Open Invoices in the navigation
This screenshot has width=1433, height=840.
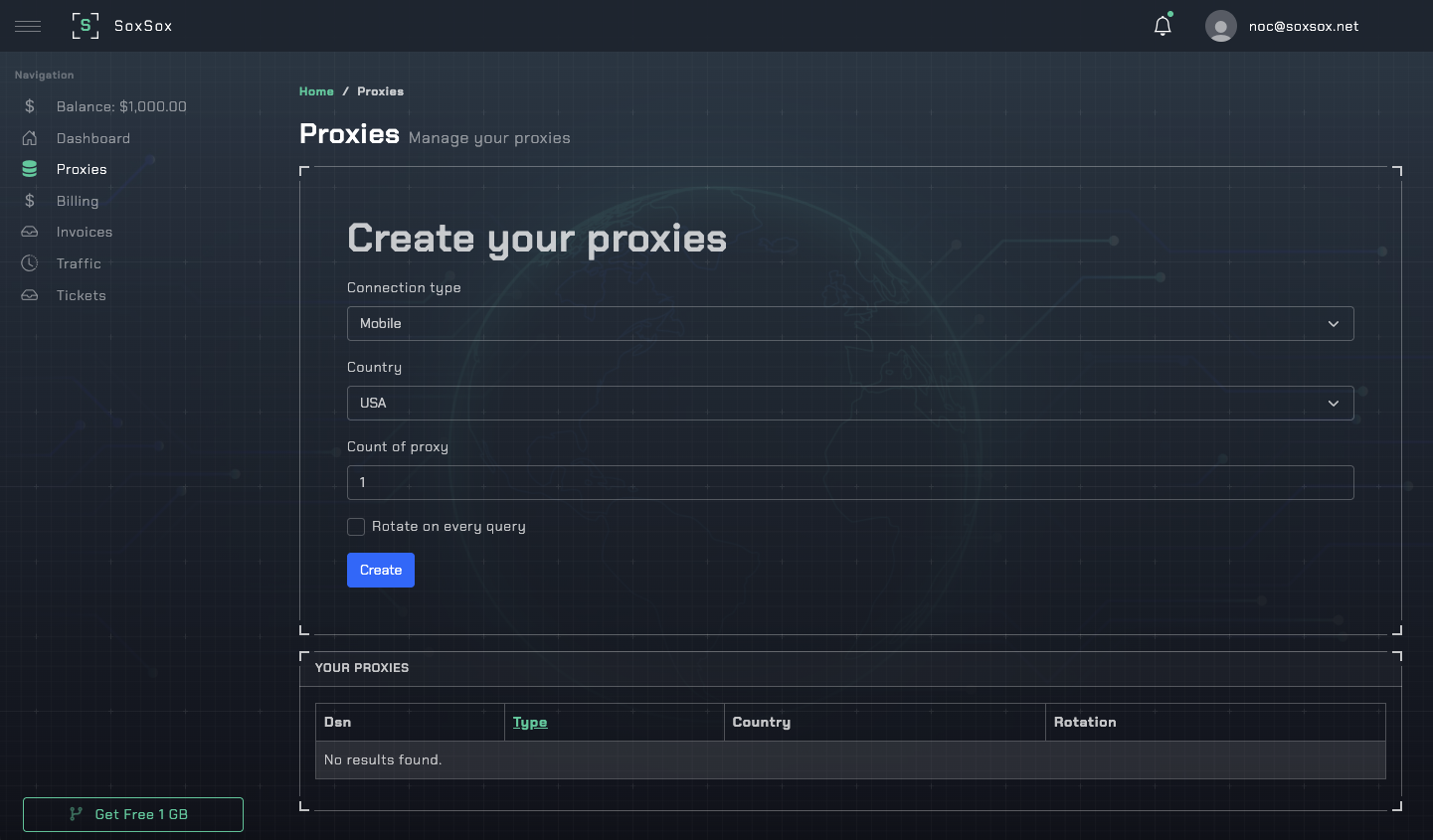85,233
